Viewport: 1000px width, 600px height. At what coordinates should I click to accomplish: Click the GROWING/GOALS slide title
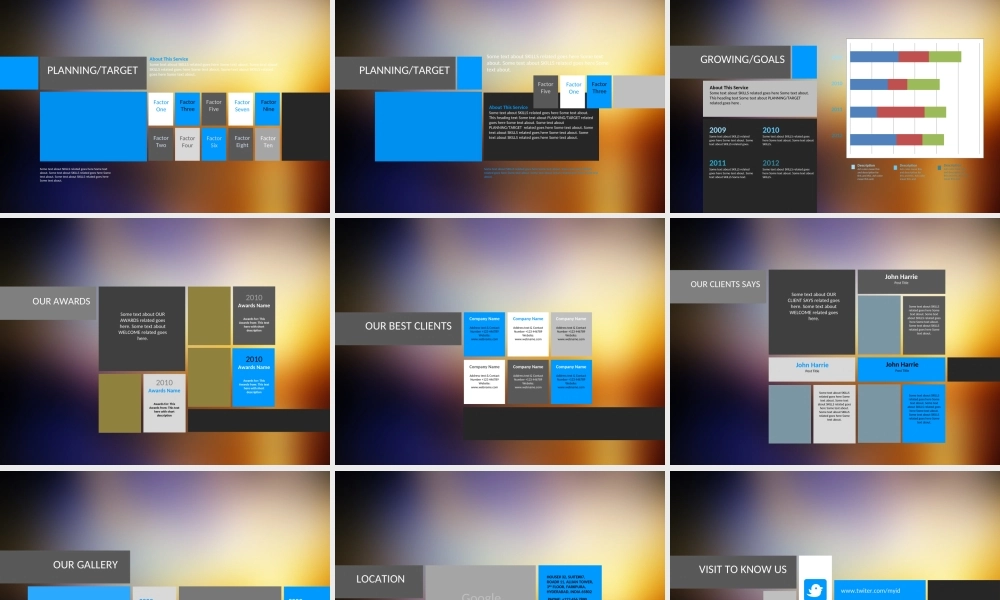tap(742, 60)
